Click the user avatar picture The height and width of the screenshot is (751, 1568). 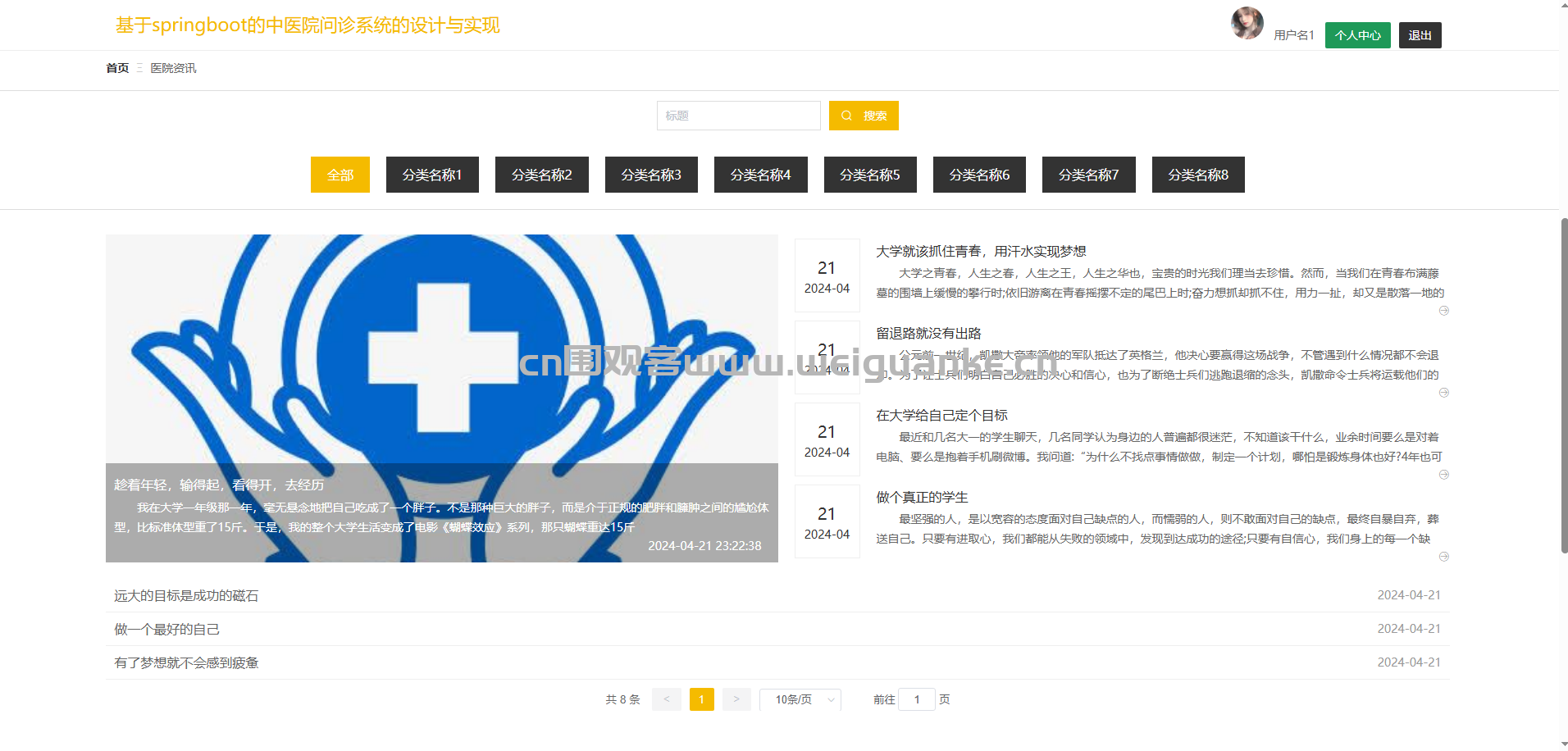(x=1247, y=23)
